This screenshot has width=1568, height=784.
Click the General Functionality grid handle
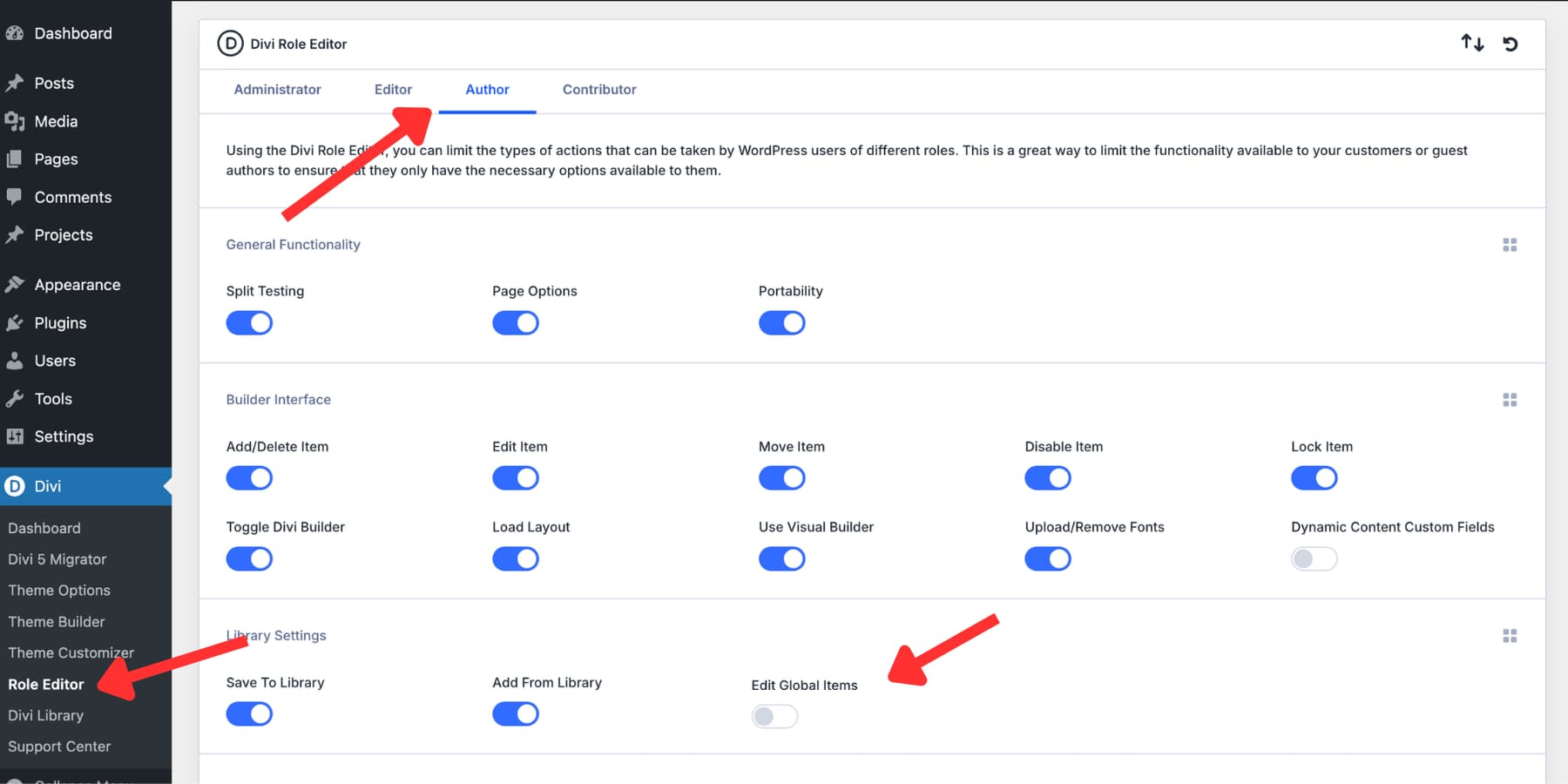(1510, 245)
